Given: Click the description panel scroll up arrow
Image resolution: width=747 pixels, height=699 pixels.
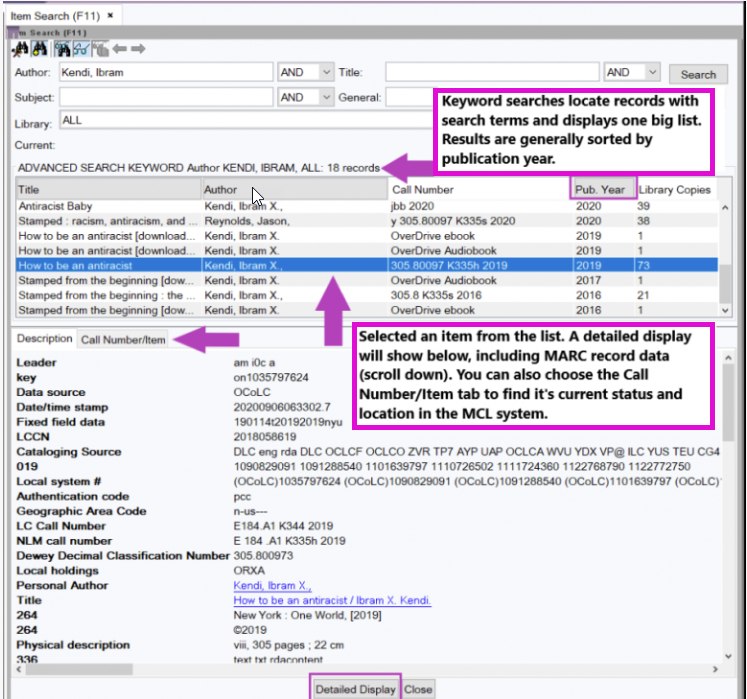Looking at the screenshot, I should (728, 357).
